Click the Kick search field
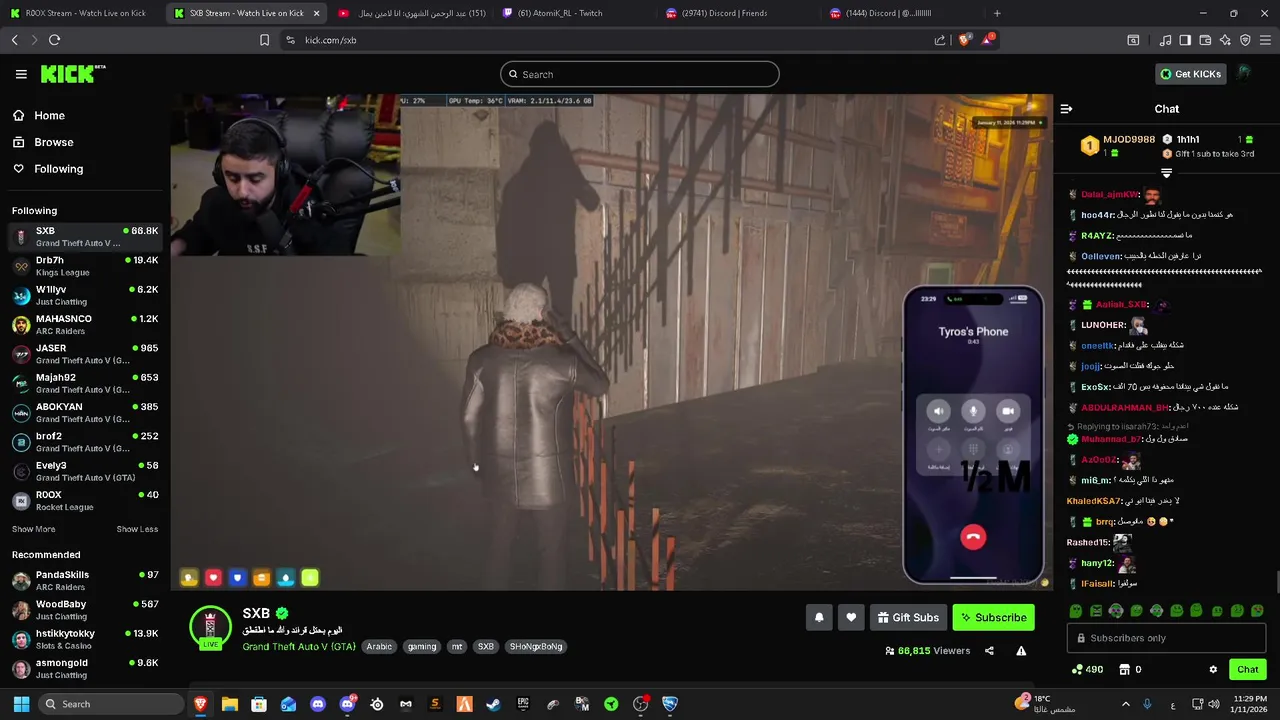The height and width of the screenshot is (720, 1280). [640, 74]
